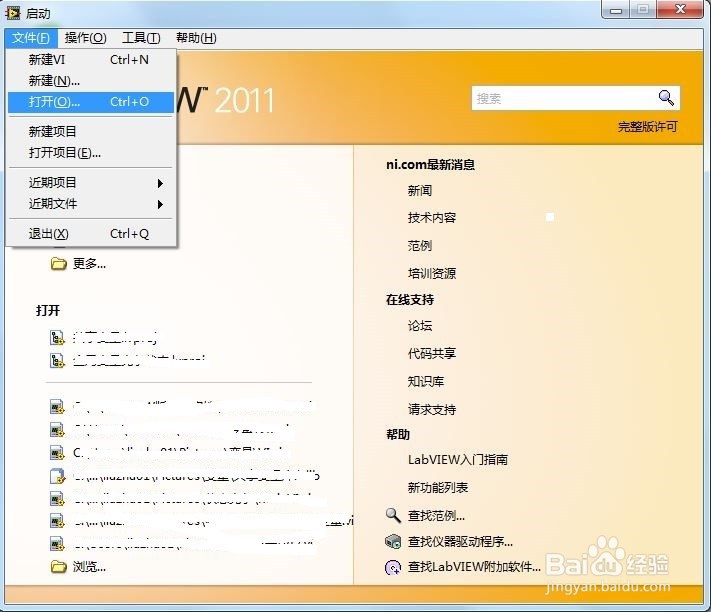Open the 完整版许可 link
Screen dimensions: 711x612
point(647,126)
